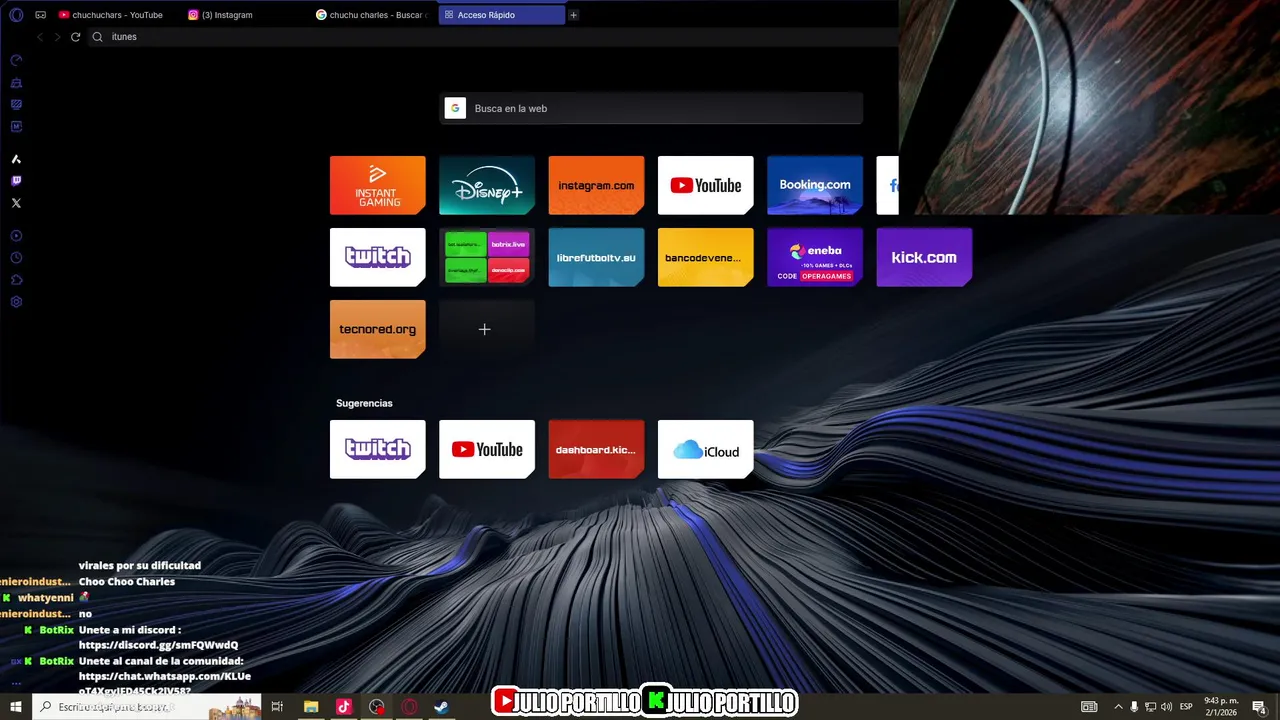Open the Opera GX main menu logo
The image size is (1280, 720).
tap(16, 15)
